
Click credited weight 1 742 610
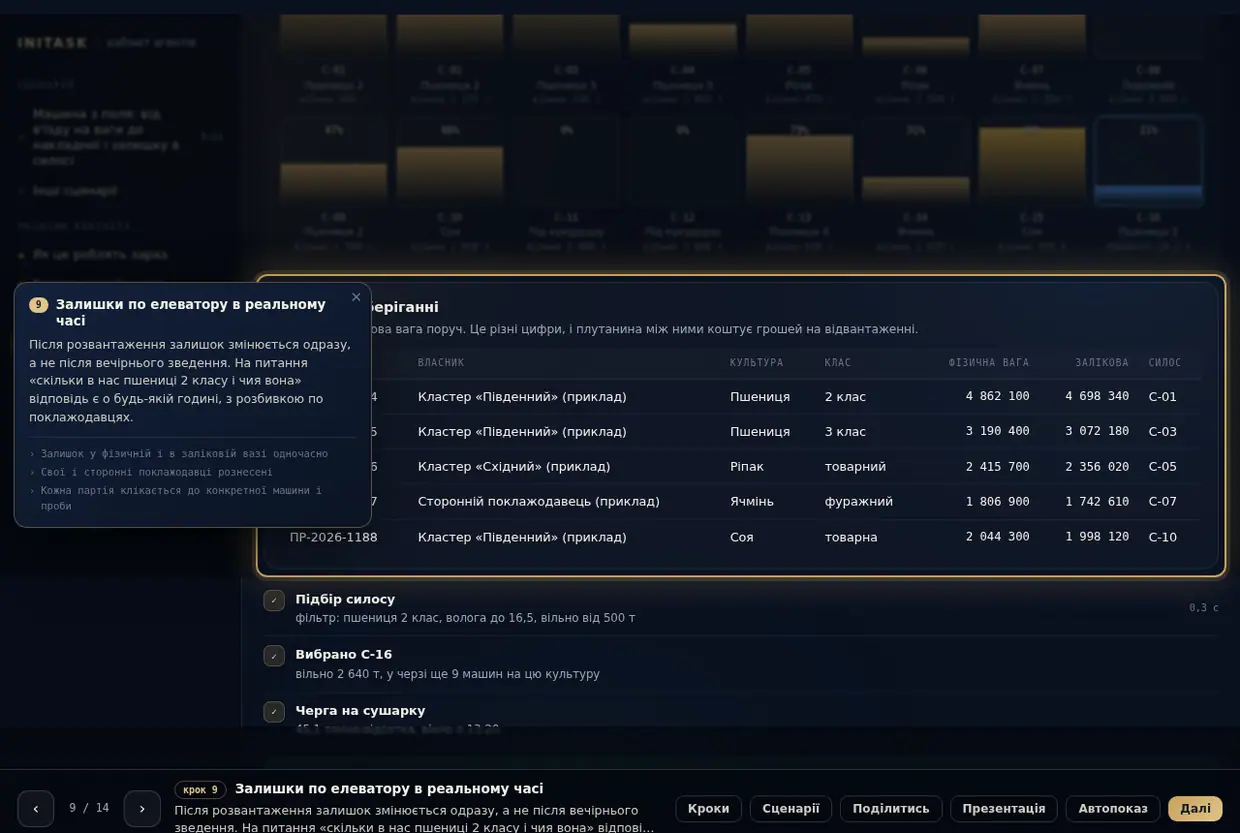click(x=1097, y=502)
